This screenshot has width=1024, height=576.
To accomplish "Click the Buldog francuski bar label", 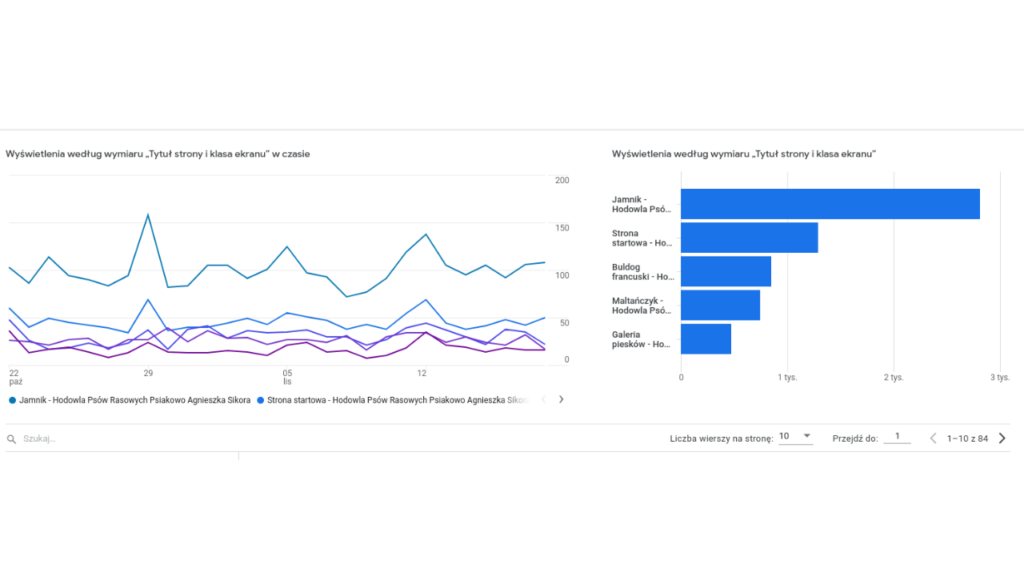I will (642, 272).
